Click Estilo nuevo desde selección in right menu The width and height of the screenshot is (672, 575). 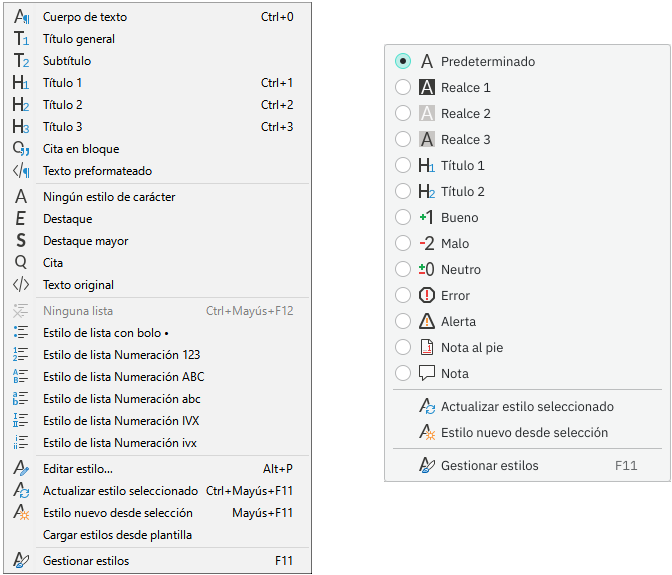coord(528,432)
